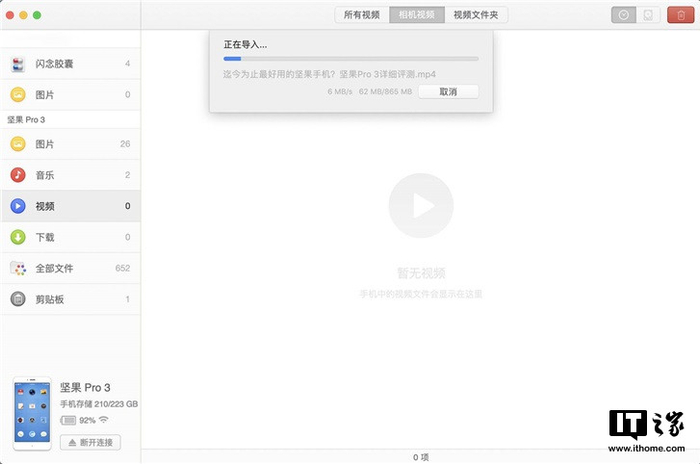Click the red trash delete button

tap(678, 15)
